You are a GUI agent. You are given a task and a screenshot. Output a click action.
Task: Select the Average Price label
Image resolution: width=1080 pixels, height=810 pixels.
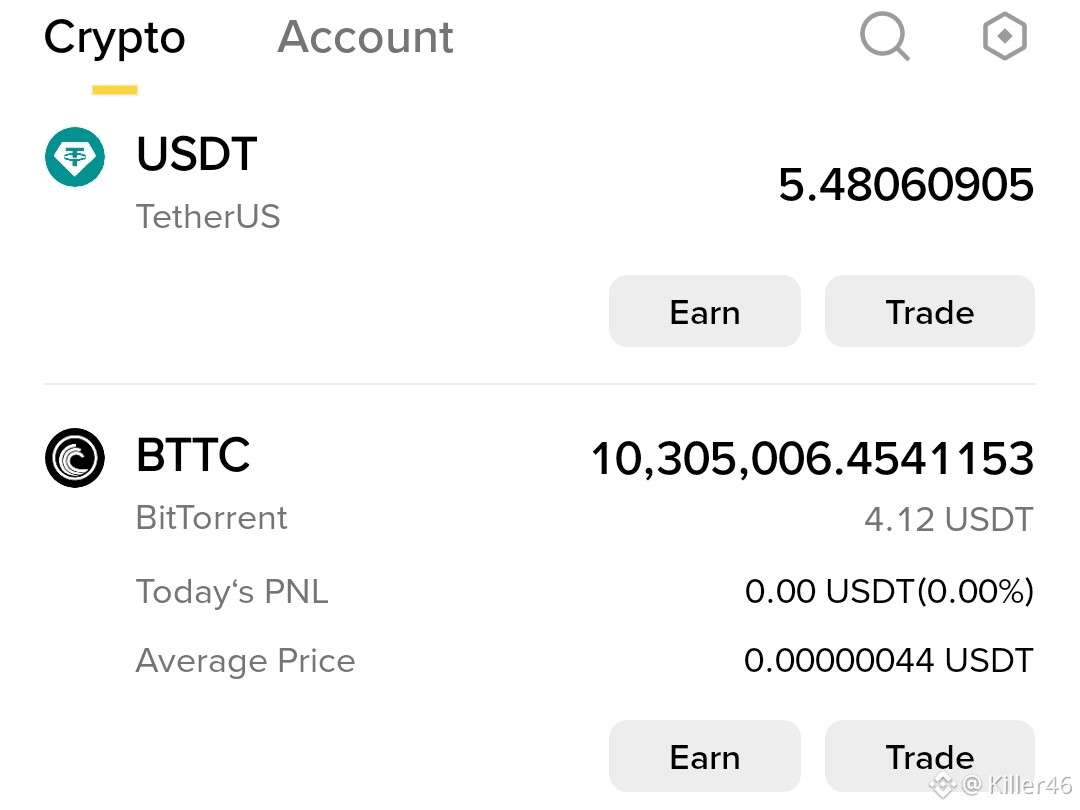(245, 661)
